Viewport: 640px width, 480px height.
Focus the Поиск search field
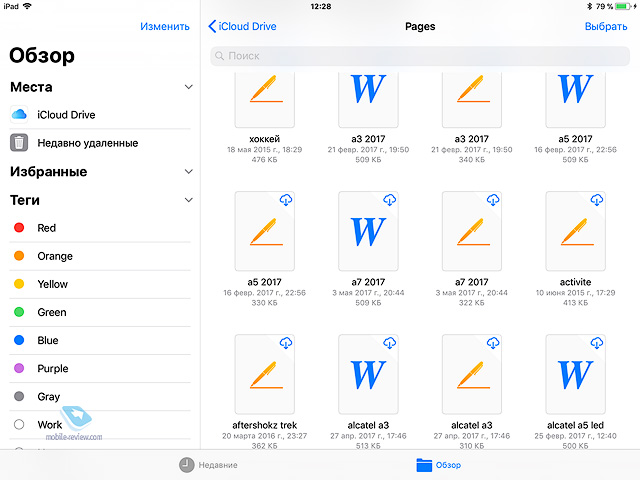coord(420,56)
